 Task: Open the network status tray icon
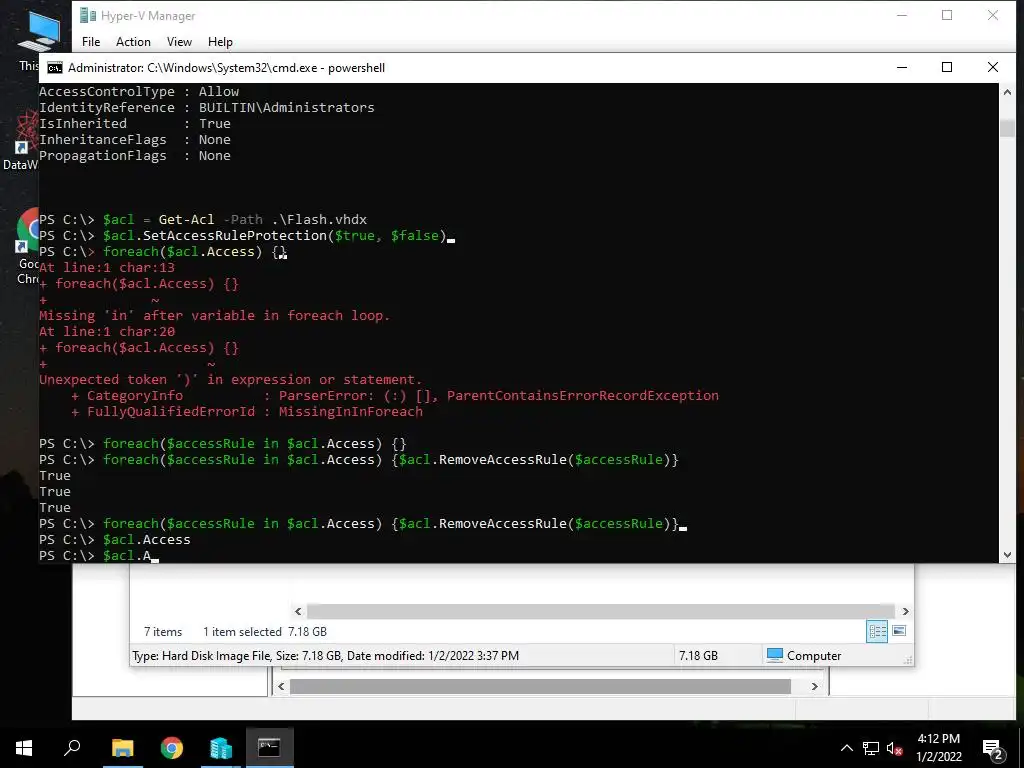pos(871,748)
